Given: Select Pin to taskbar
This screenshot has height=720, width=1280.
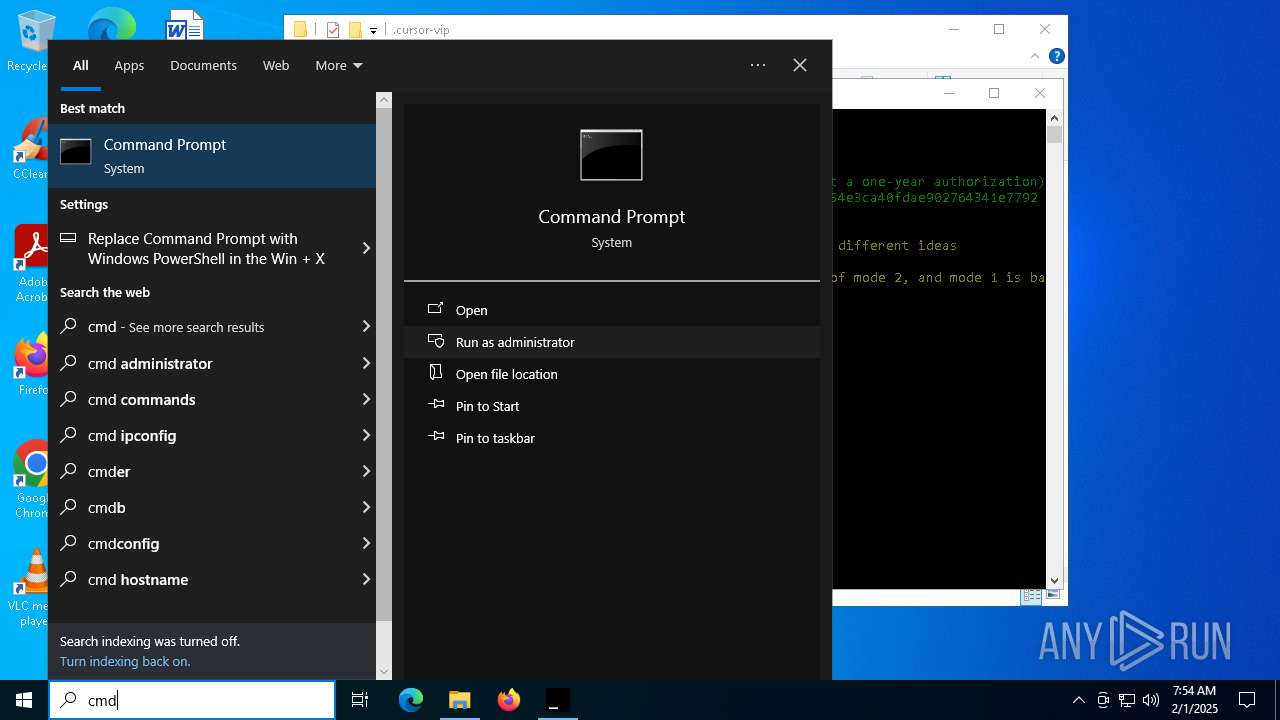Looking at the screenshot, I should 612,438.
